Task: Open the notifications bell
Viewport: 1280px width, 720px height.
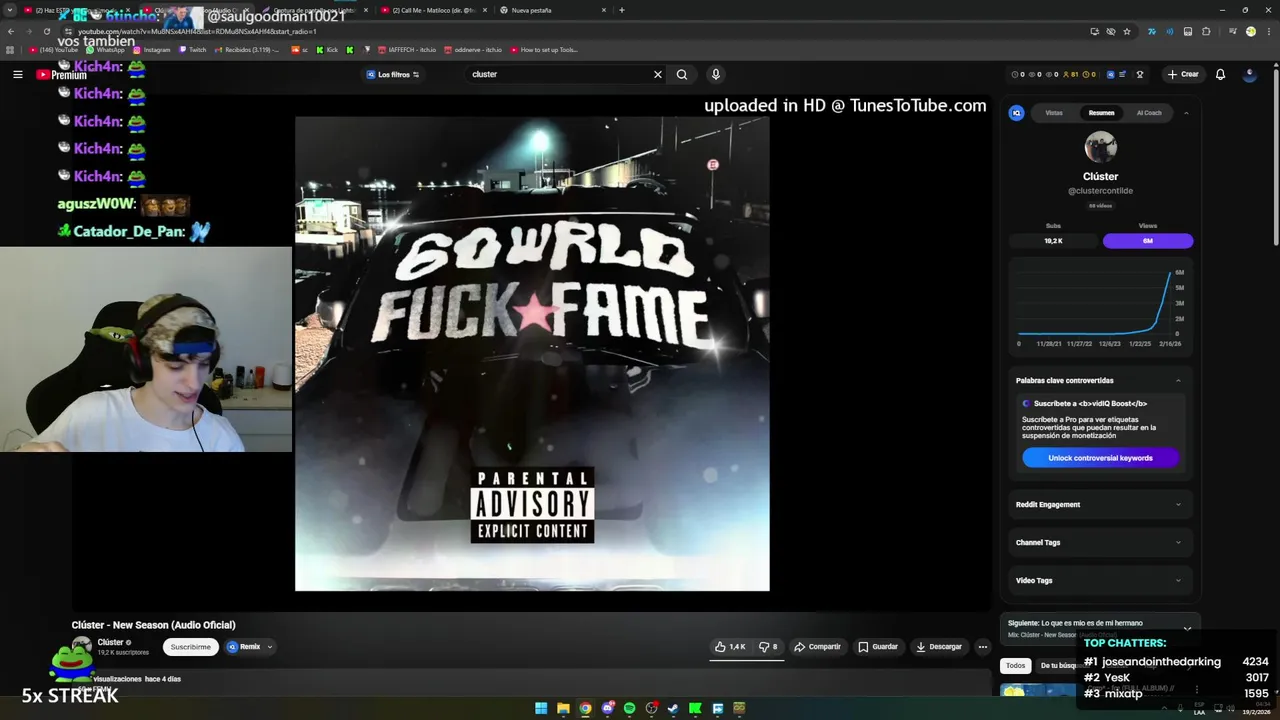Action: click(x=1220, y=74)
